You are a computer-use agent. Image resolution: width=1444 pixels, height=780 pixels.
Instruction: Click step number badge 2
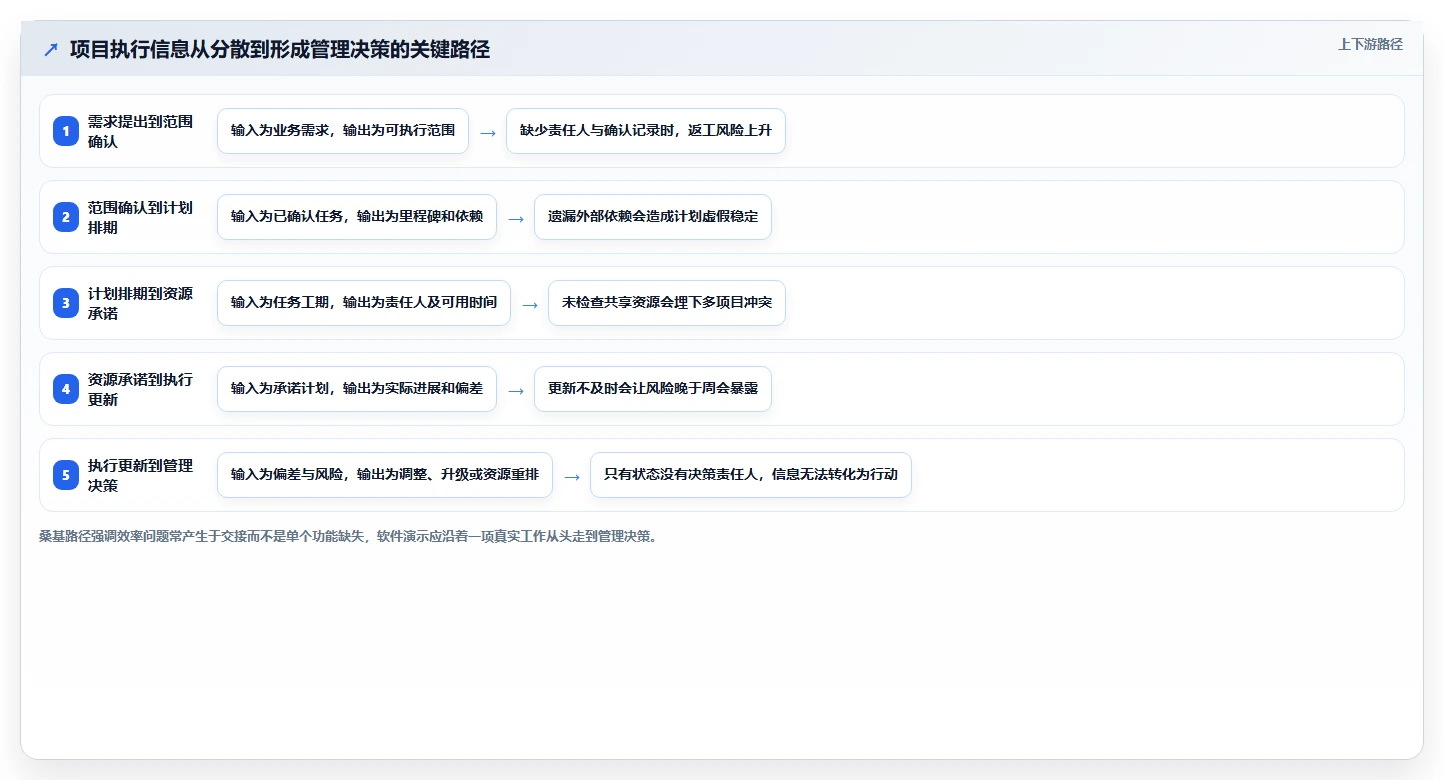pos(66,217)
